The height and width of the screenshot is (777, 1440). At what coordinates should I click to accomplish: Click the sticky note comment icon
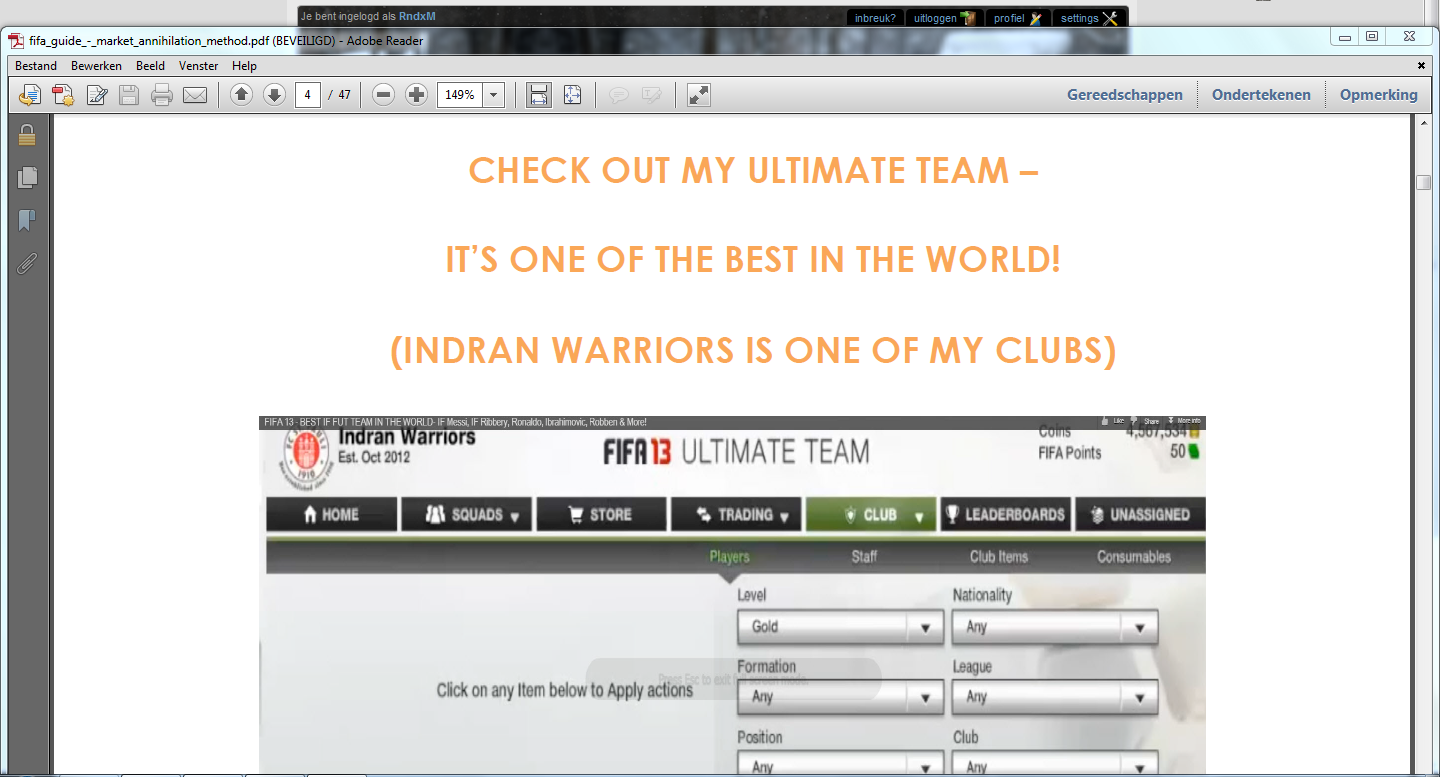[x=619, y=95]
